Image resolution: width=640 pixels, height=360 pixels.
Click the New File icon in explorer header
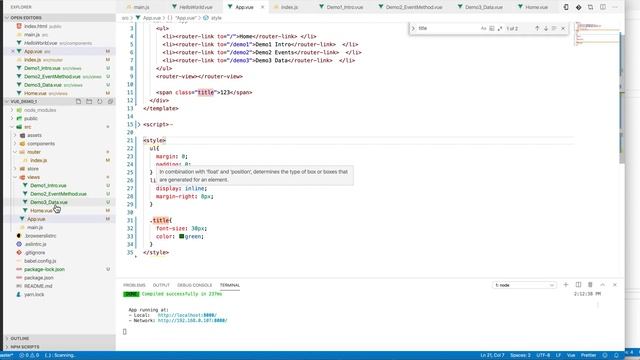tap(78, 101)
